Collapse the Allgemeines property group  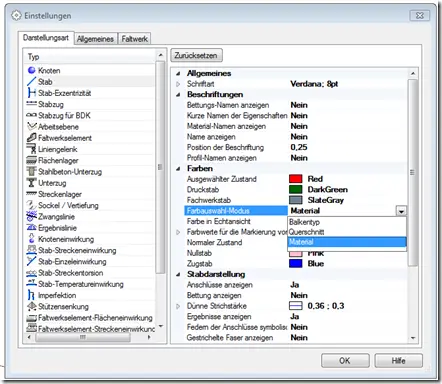click(x=178, y=73)
